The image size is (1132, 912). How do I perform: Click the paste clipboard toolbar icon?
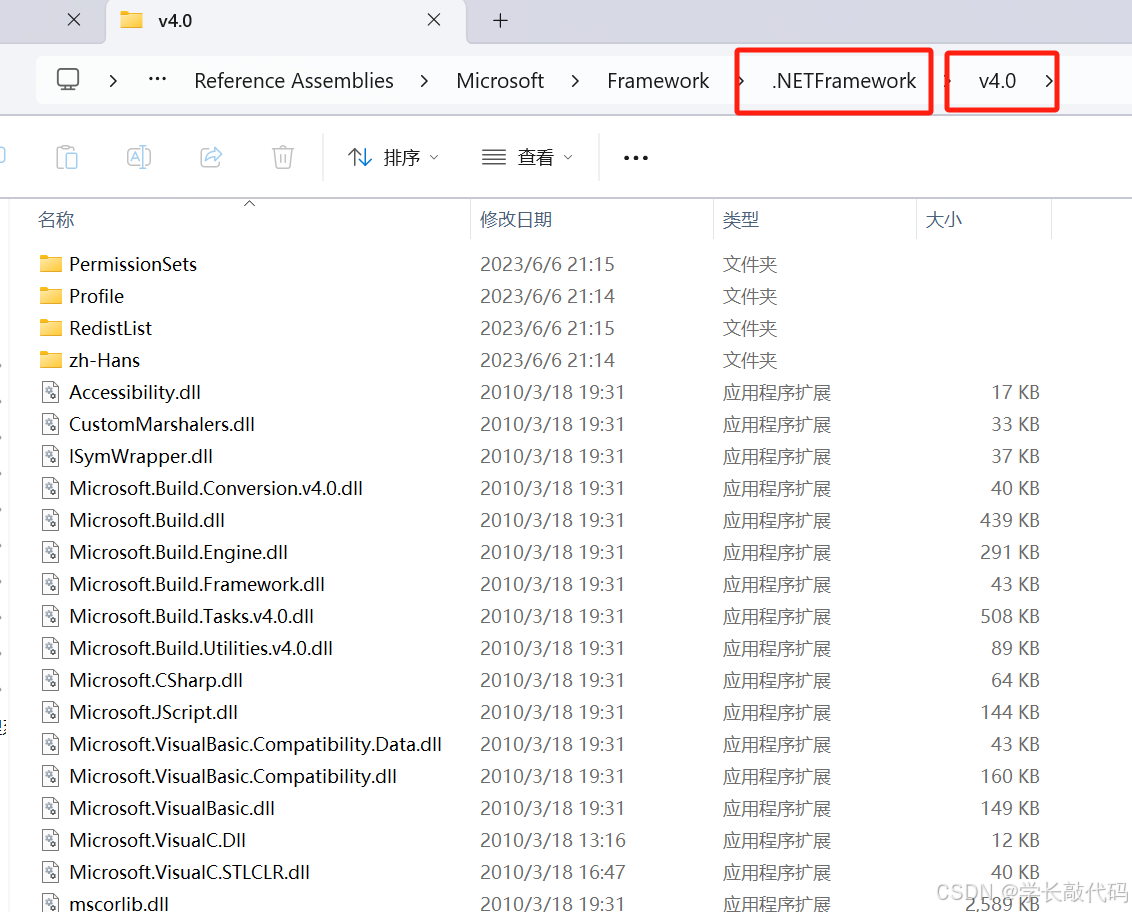(66, 157)
